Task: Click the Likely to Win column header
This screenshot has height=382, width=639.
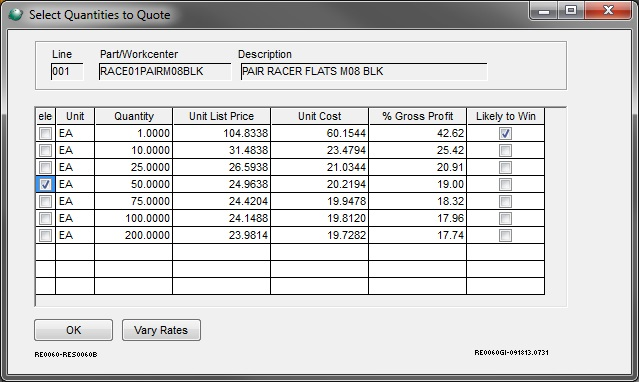Action: pos(506,116)
